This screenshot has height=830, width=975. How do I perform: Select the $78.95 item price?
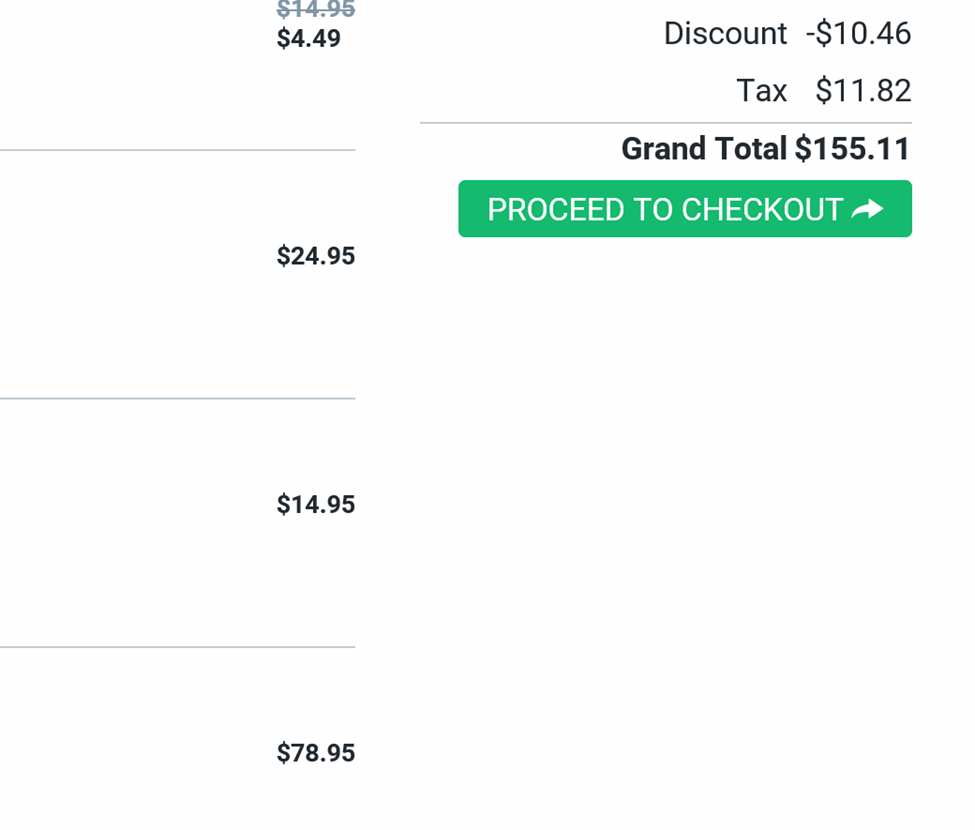[x=316, y=754]
